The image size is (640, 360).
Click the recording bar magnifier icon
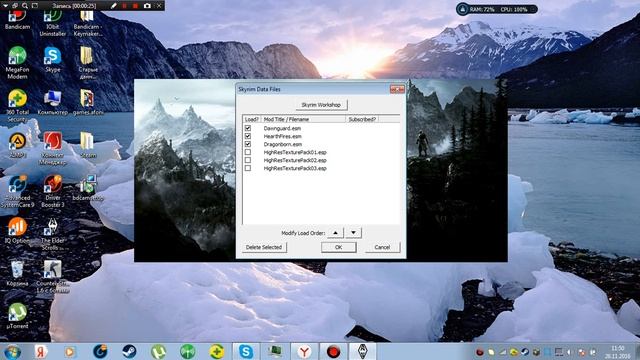click(x=25, y=6)
